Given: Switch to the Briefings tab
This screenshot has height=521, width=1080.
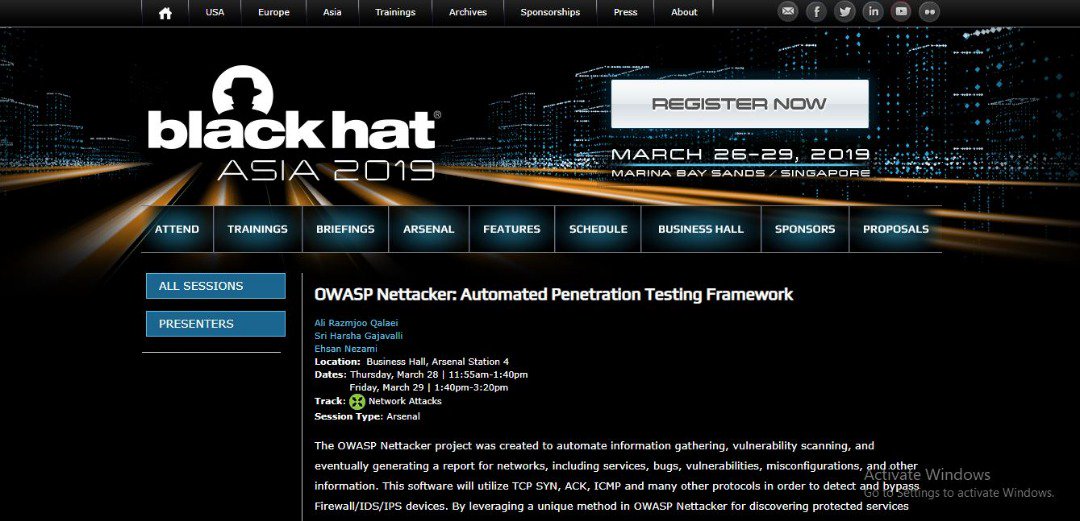Looking at the screenshot, I should (x=345, y=229).
